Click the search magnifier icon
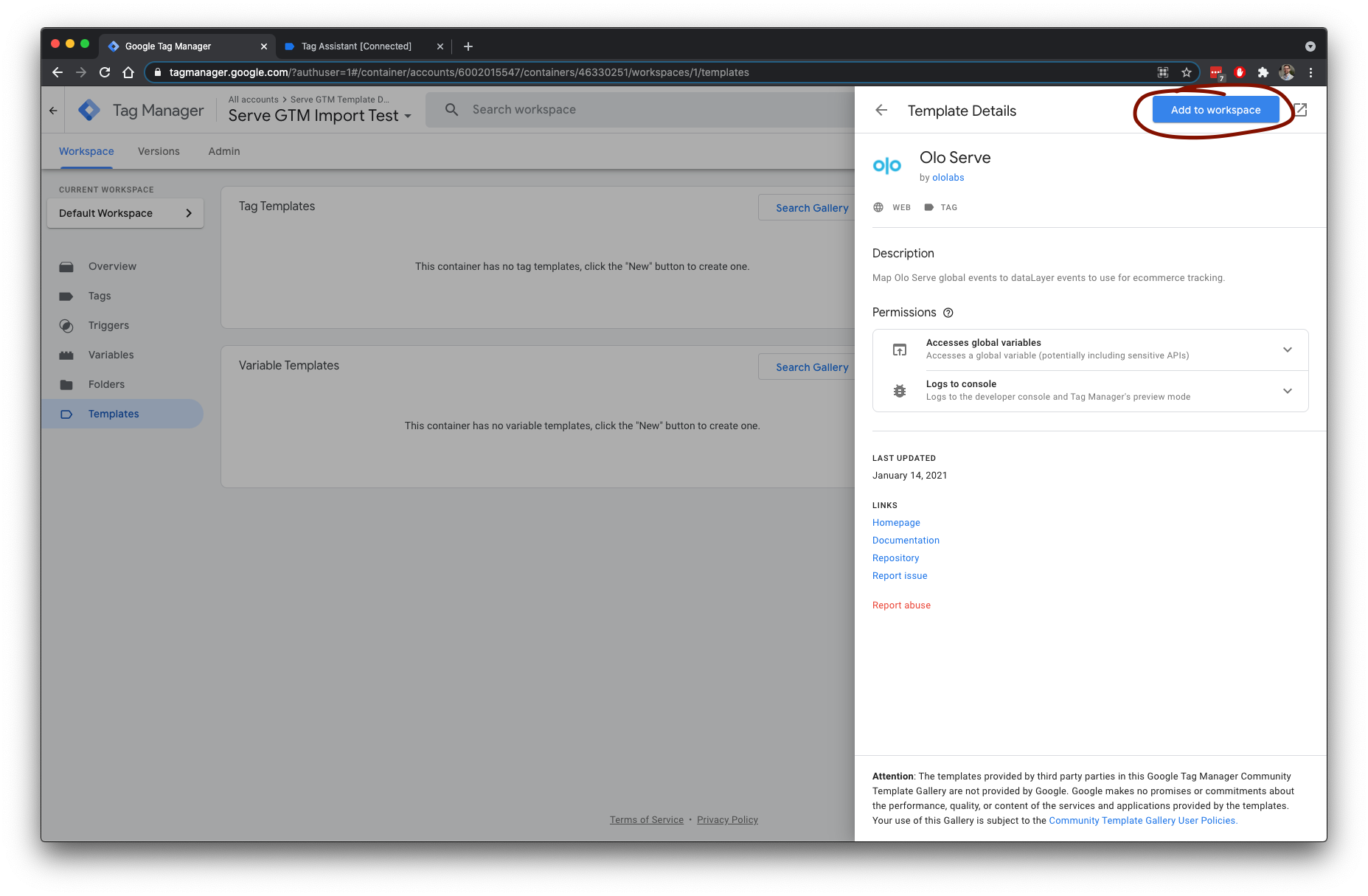 click(452, 110)
